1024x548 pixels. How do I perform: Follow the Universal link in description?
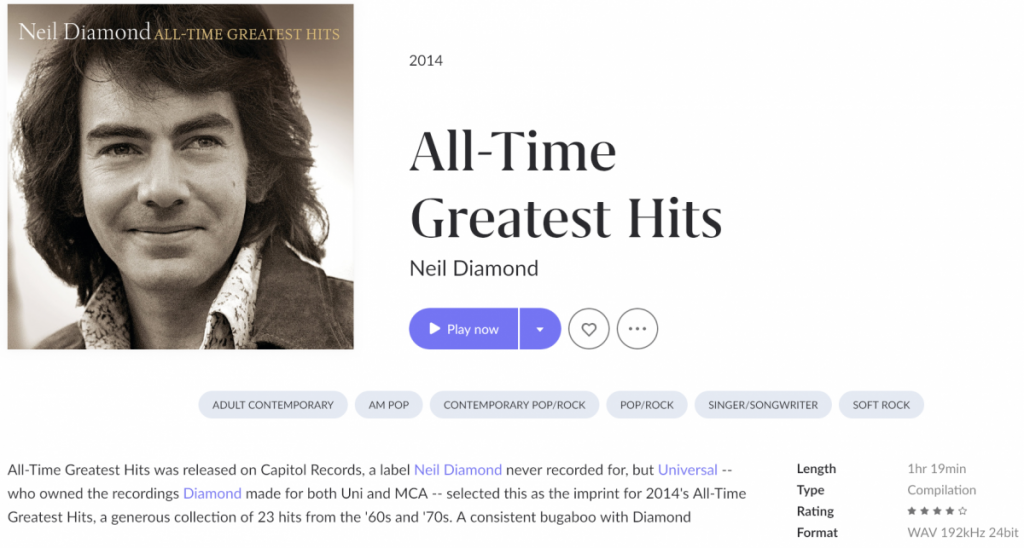(x=688, y=469)
